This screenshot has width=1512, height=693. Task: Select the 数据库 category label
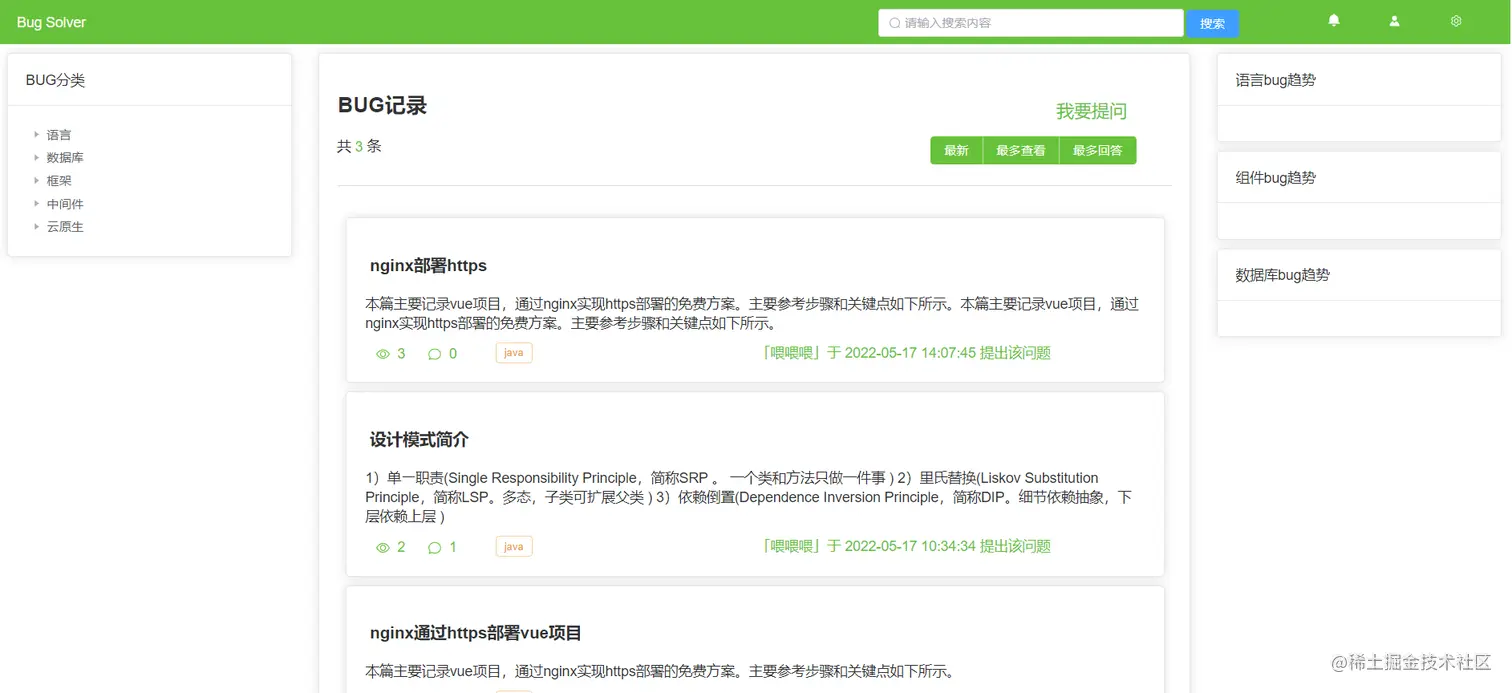pos(65,158)
